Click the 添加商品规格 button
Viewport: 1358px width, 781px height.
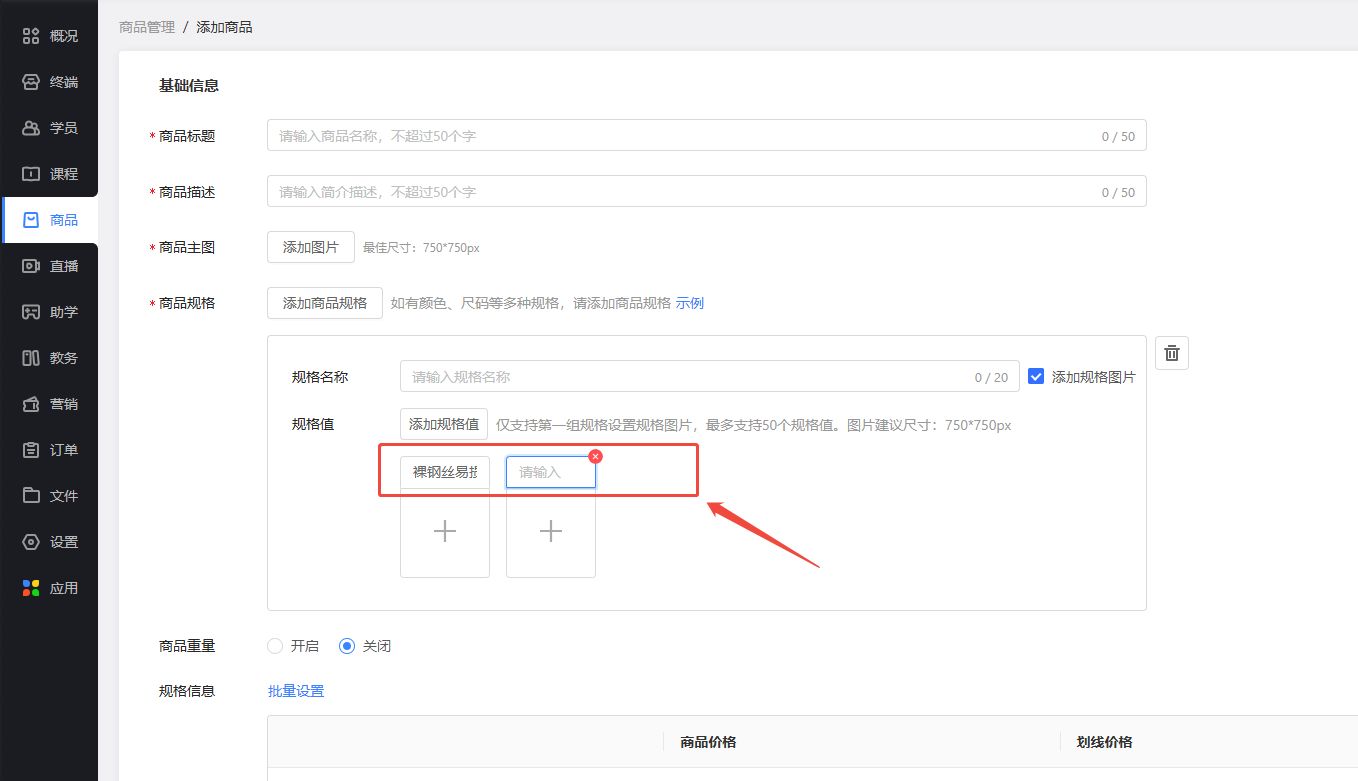324,303
